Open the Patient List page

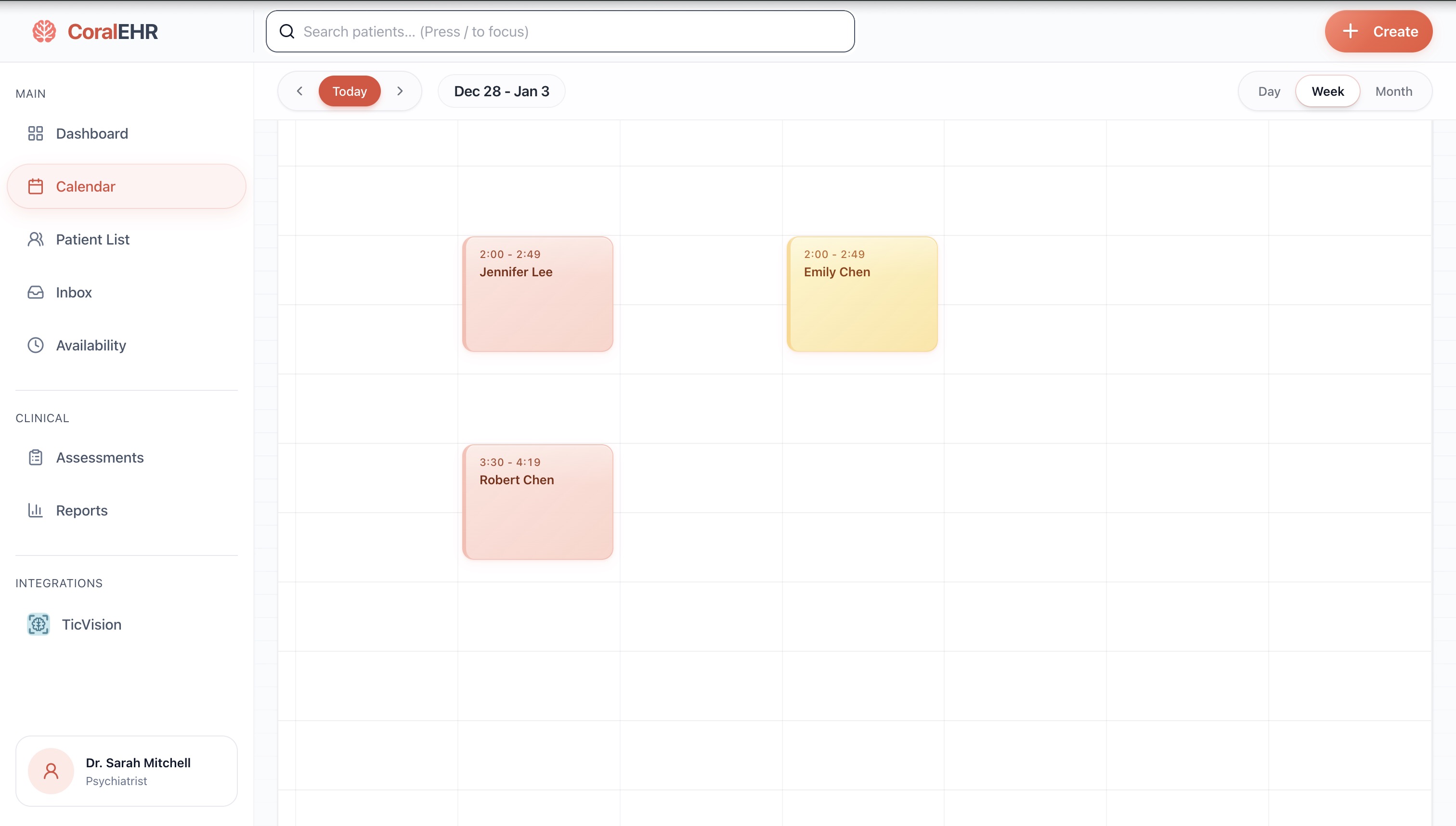[127, 239]
